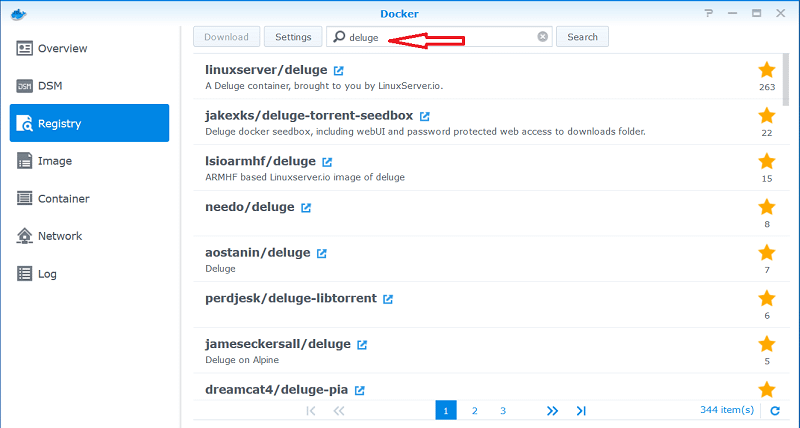Click the Download button
800x428 pixels.
[x=227, y=37]
